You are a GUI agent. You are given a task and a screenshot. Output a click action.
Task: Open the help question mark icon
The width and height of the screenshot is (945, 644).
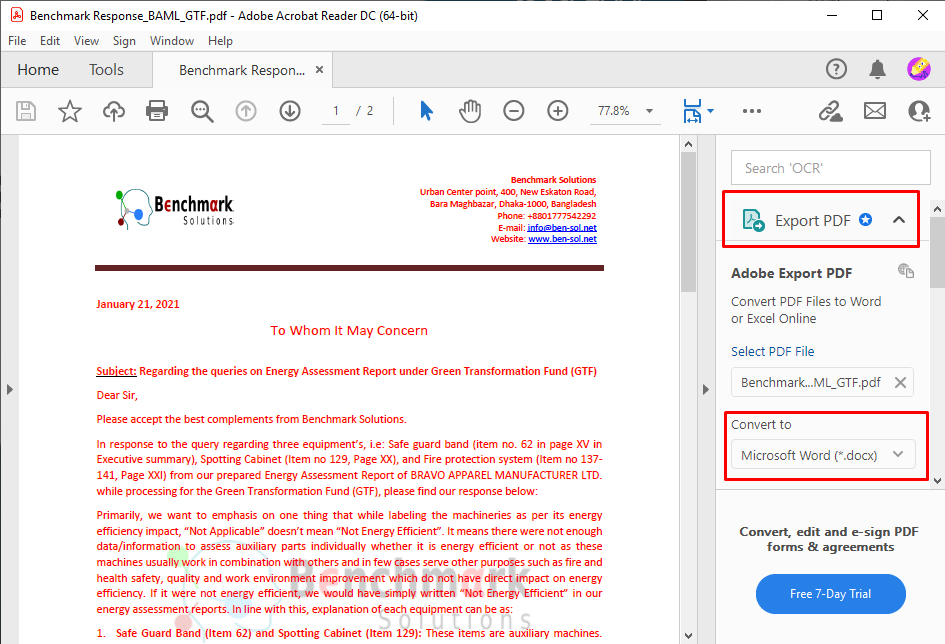[x=836, y=69]
